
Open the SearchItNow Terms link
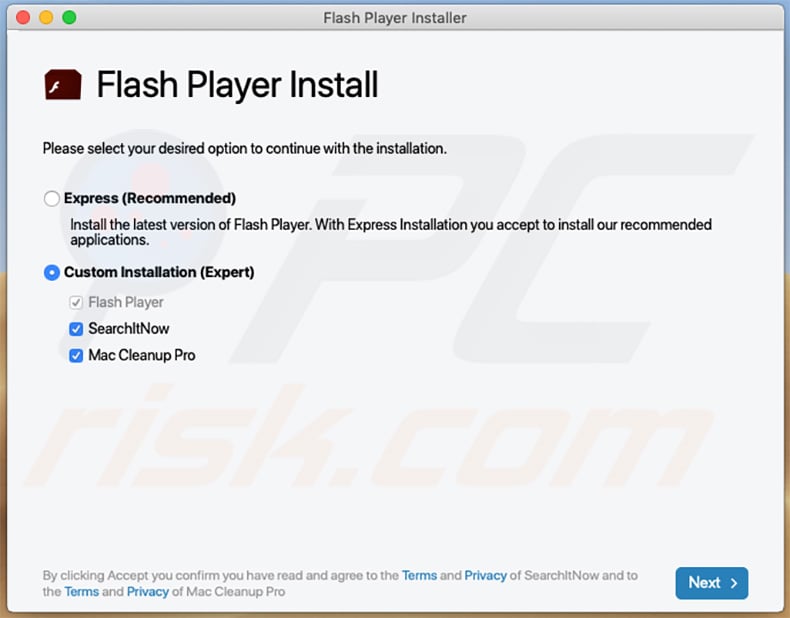tap(419, 575)
